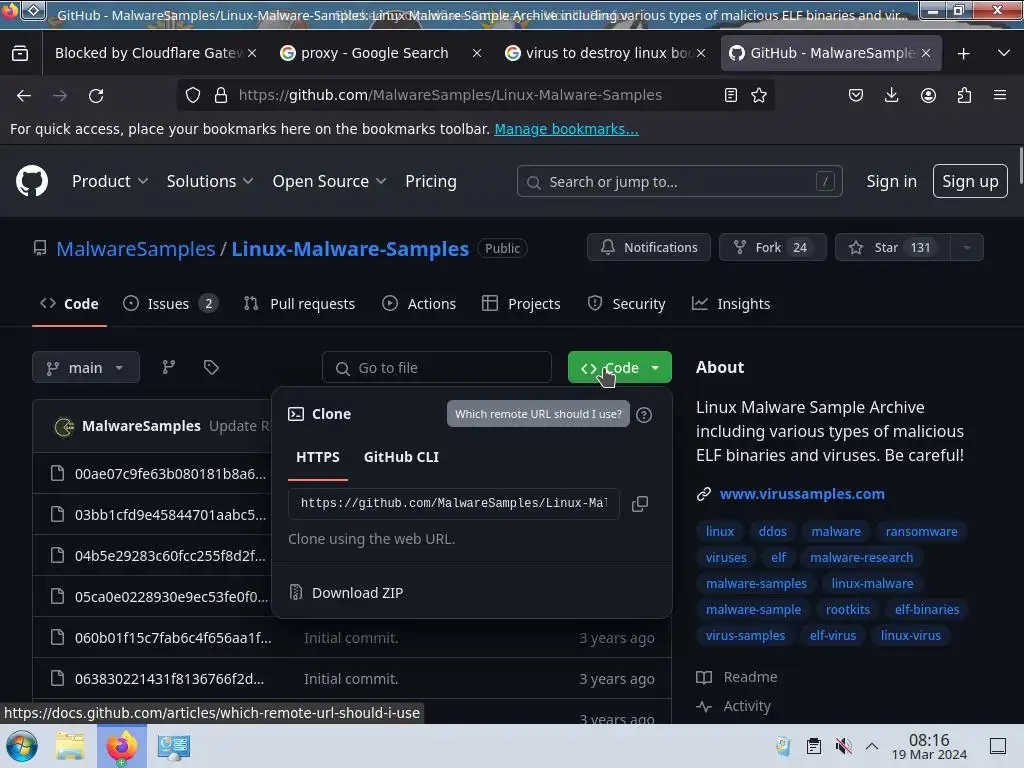Open the Firefox account icon
The height and width of the screenshot is (768, 1024).
point(928,95)
